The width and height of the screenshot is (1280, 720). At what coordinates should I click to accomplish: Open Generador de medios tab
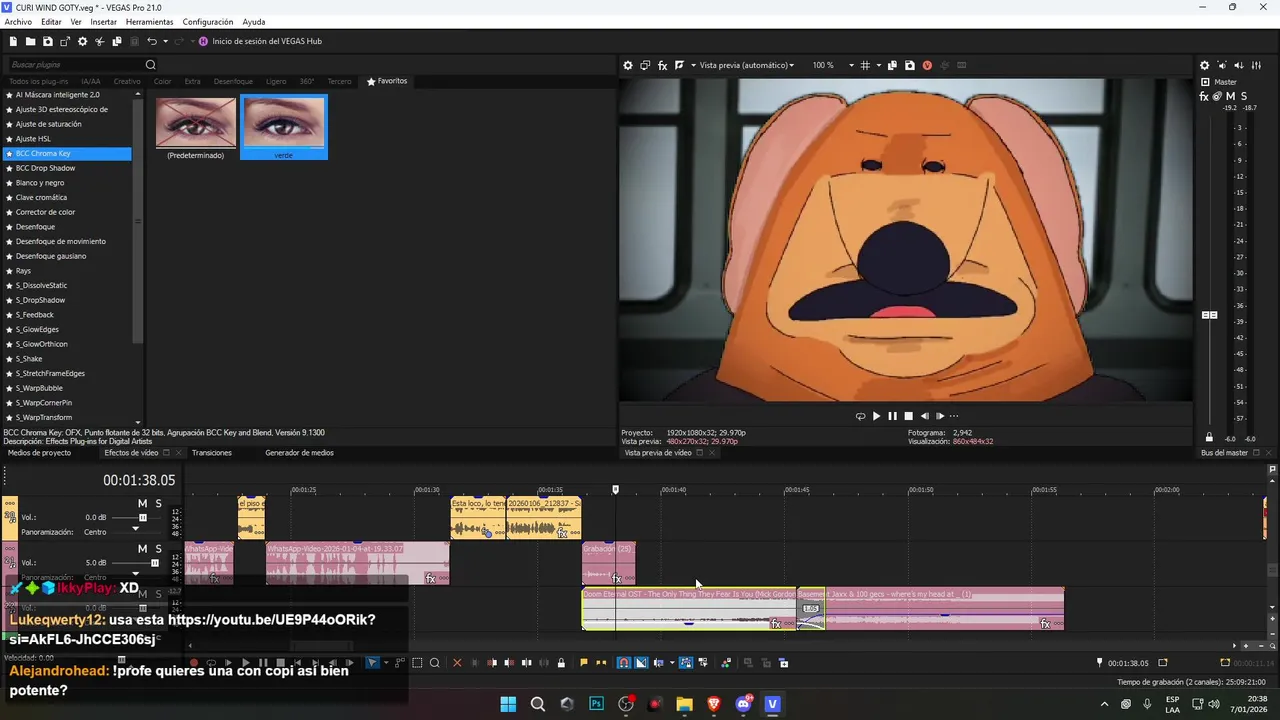tap(299, 453)
